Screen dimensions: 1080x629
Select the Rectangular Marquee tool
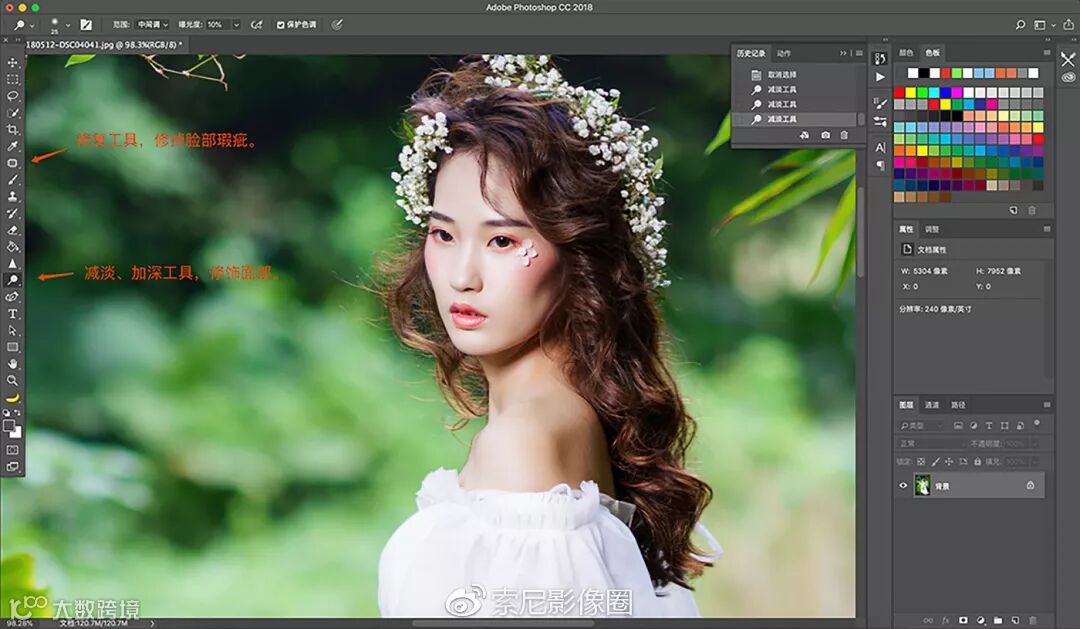click(x=12, y=79)
